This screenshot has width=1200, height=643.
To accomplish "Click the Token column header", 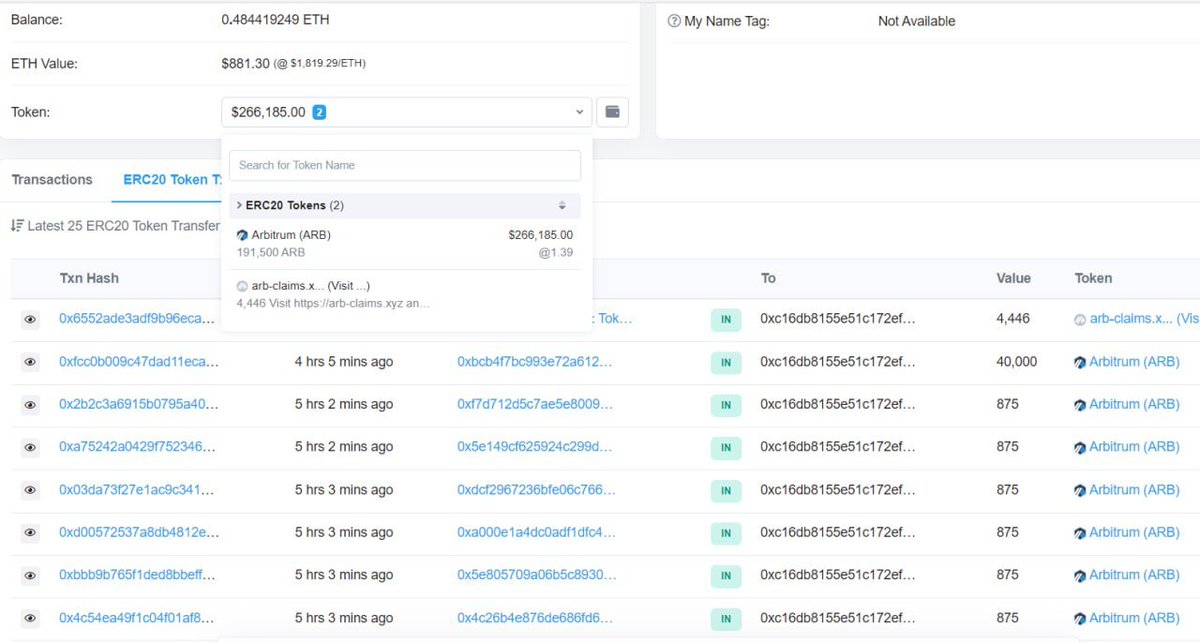I will (1093, 278).
